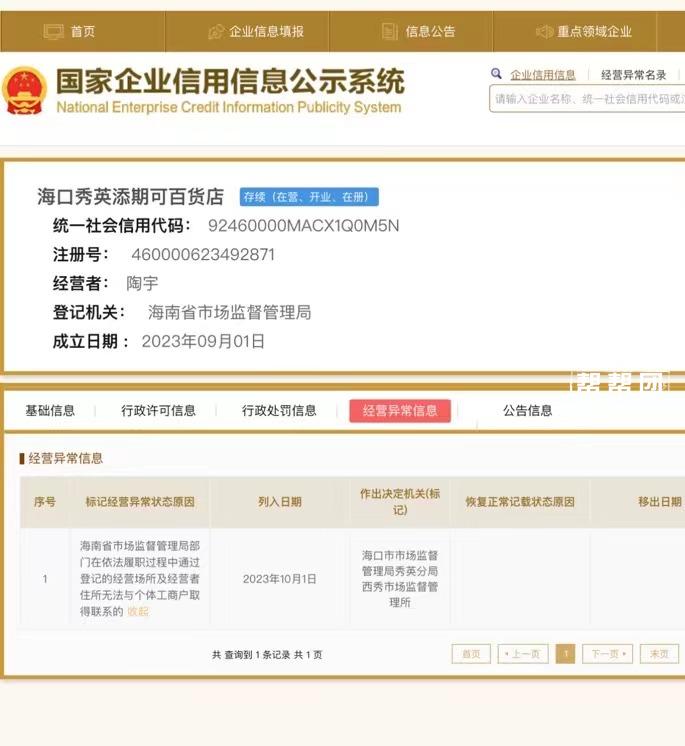Open 首页 in the top navigation
Viewport: 685px width, 746px height.
[x=83, y=32]
